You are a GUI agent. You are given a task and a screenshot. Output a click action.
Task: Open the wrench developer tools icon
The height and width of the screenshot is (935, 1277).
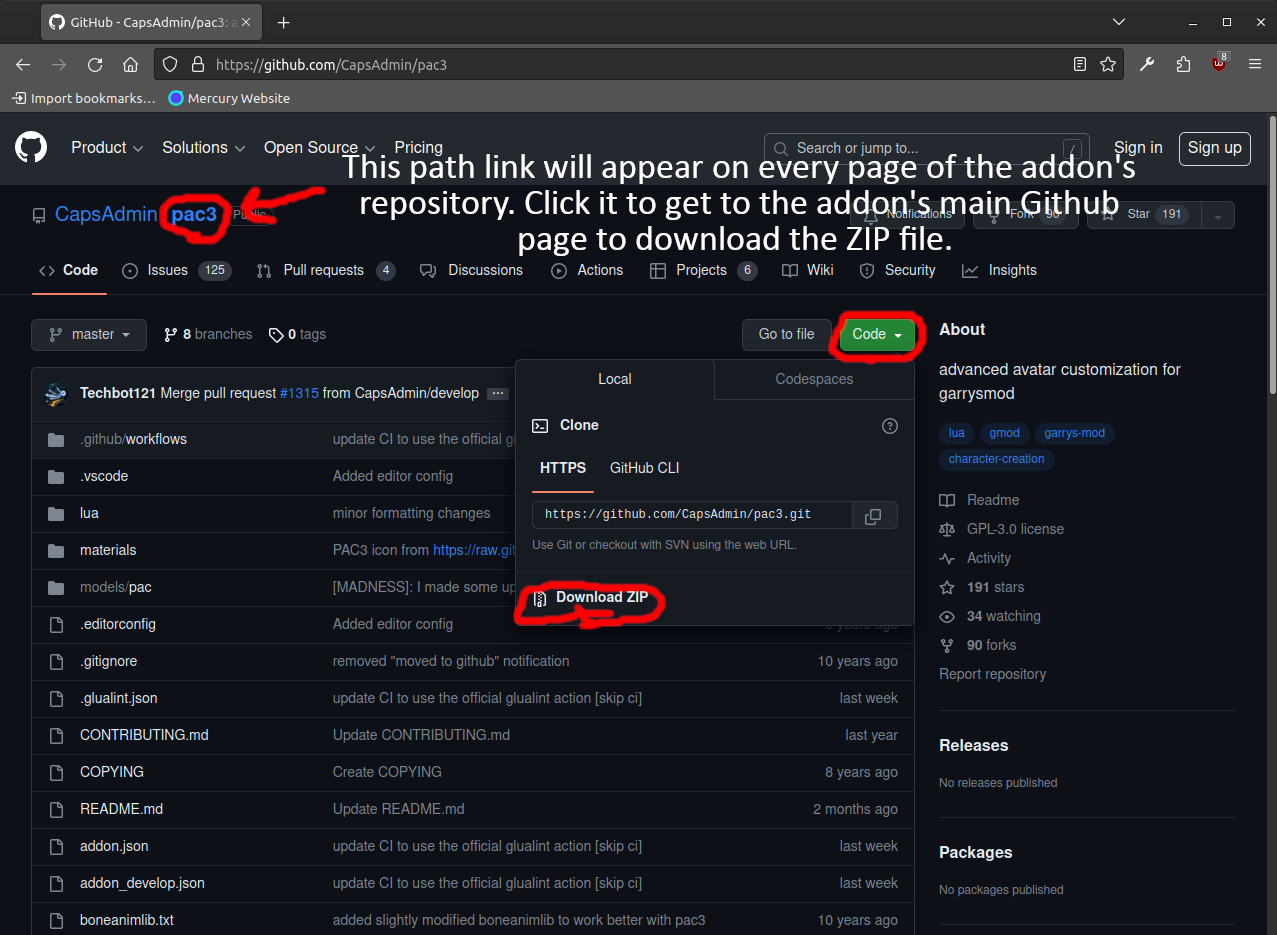(1147, 64)
